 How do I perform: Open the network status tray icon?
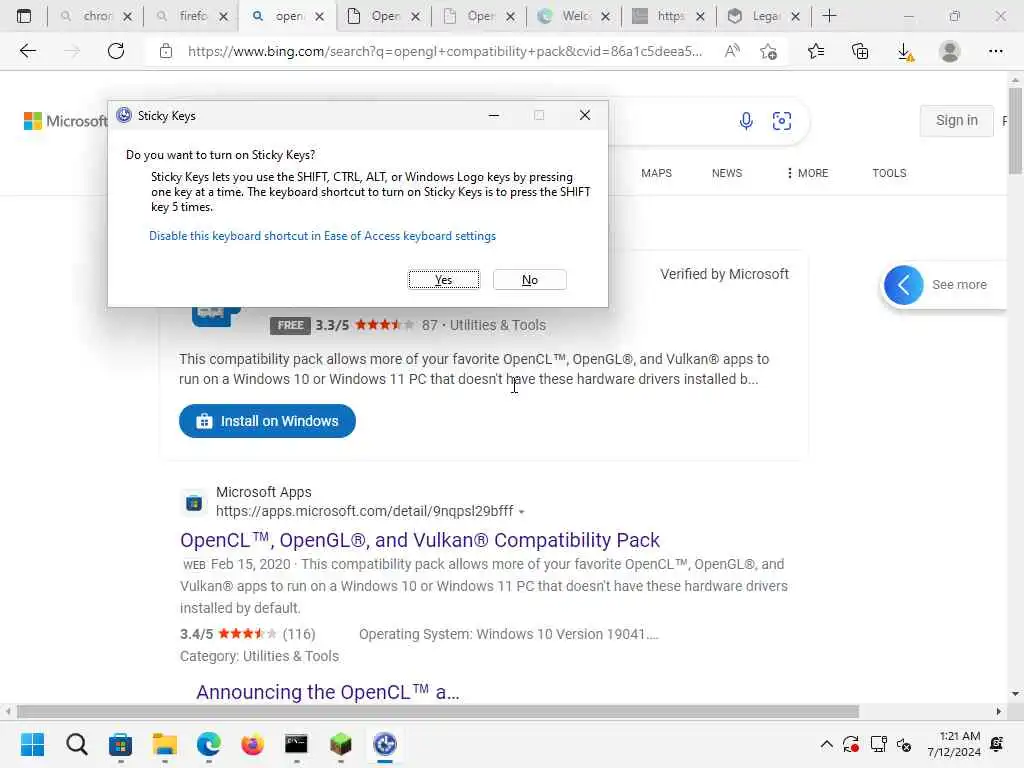click(878, 744)
